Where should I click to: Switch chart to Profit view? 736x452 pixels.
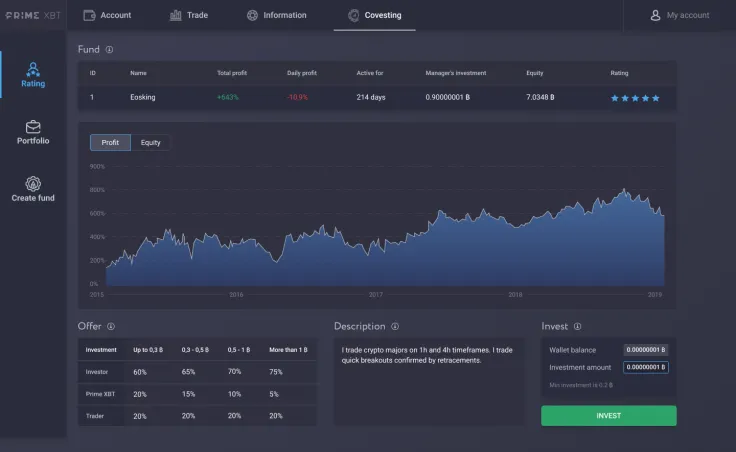(x=110, y=142)
